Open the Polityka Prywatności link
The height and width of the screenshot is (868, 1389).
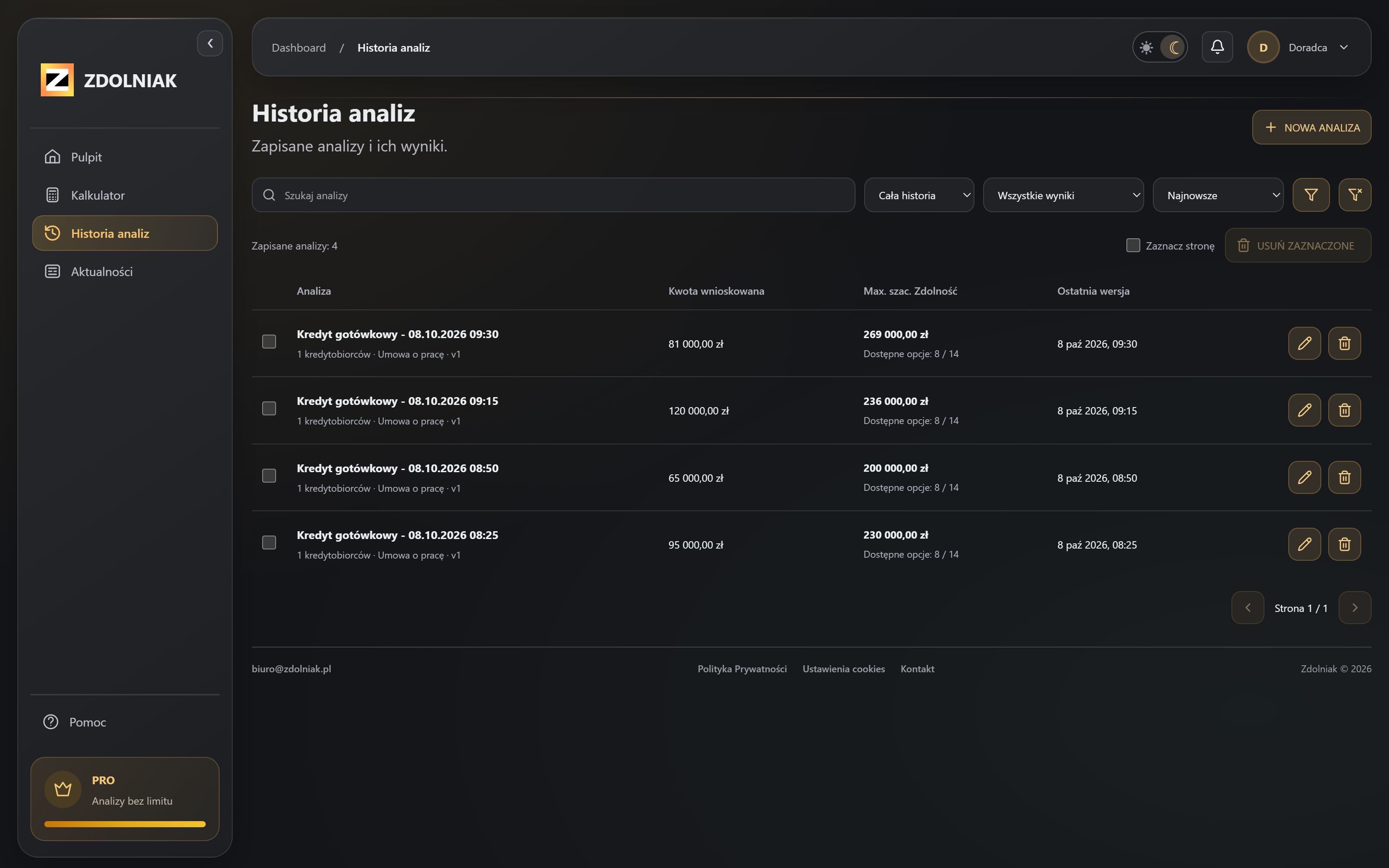[x=741, y=669]
